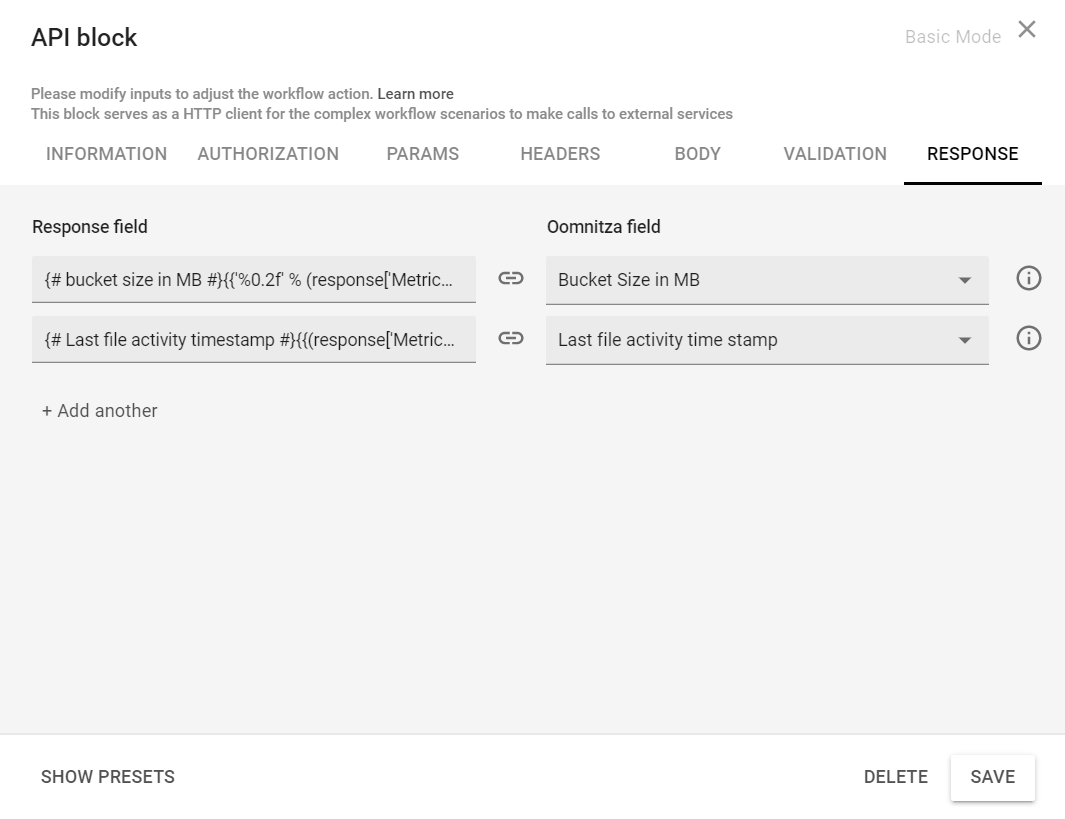The width and height of the screenshot is (1065, 819).
Task: Switch to Basic Mode
Action: (952, 37)
